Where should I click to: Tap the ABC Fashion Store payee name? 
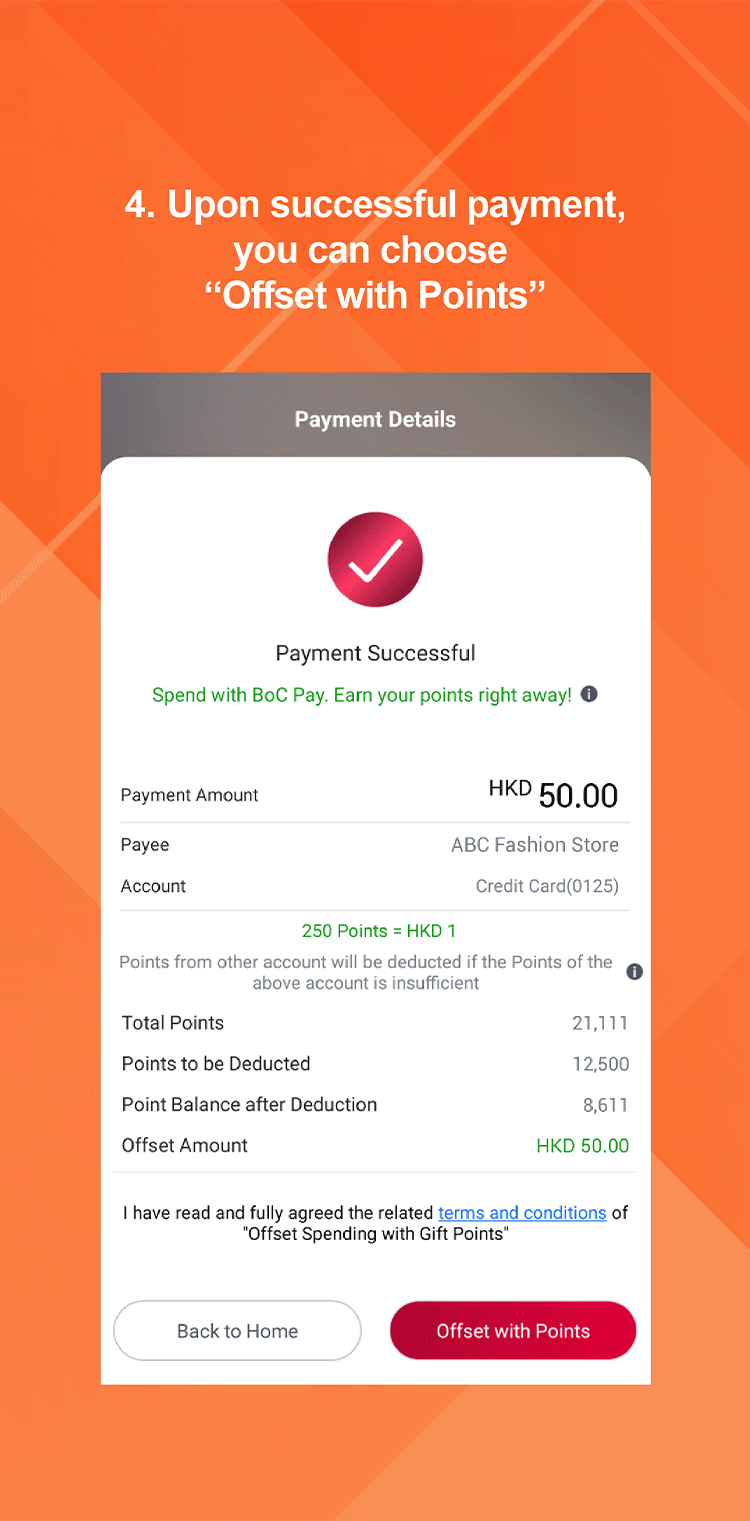535,845
